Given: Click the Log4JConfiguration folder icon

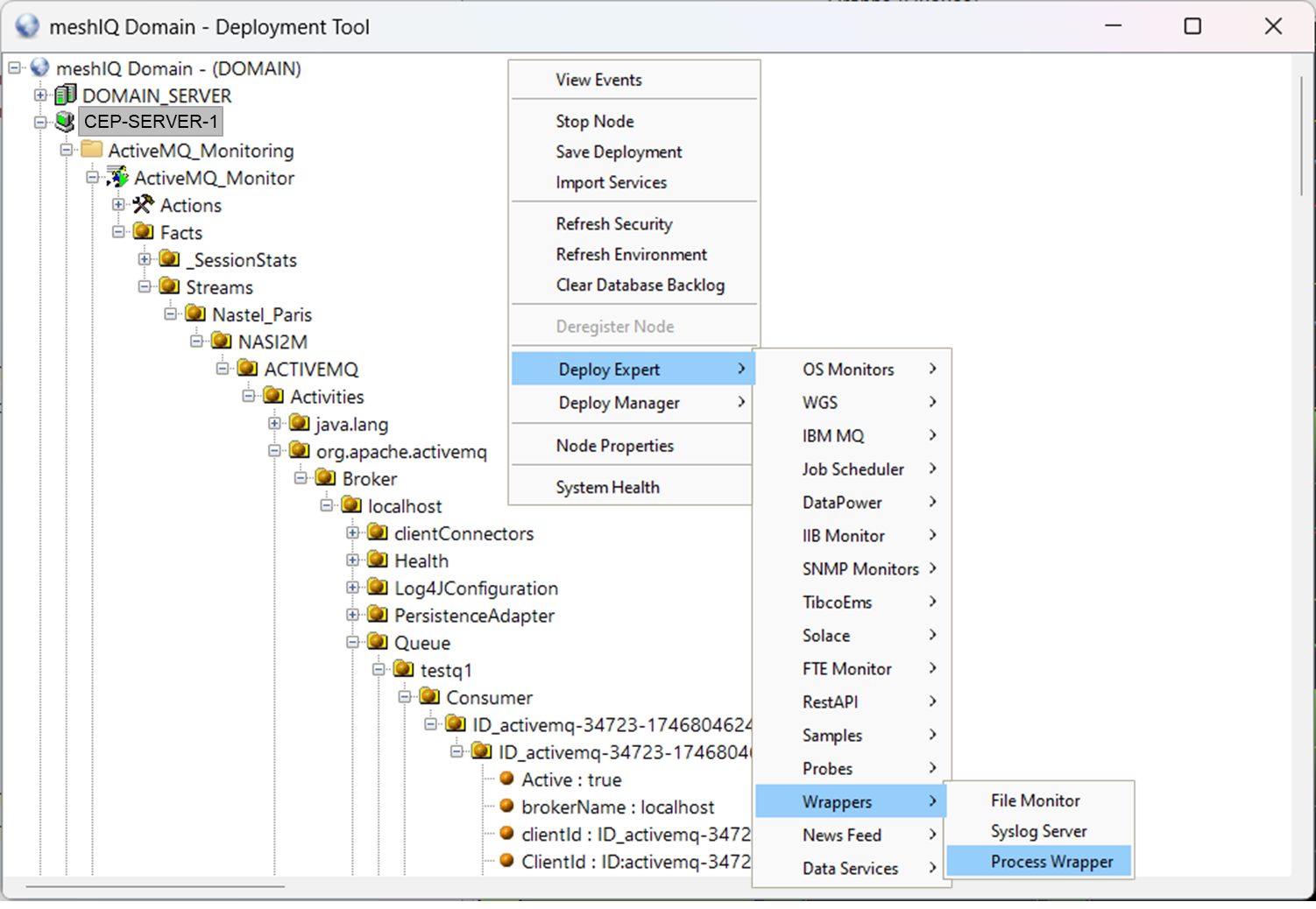Looking at the screenshot, I should tap(378, 586).
